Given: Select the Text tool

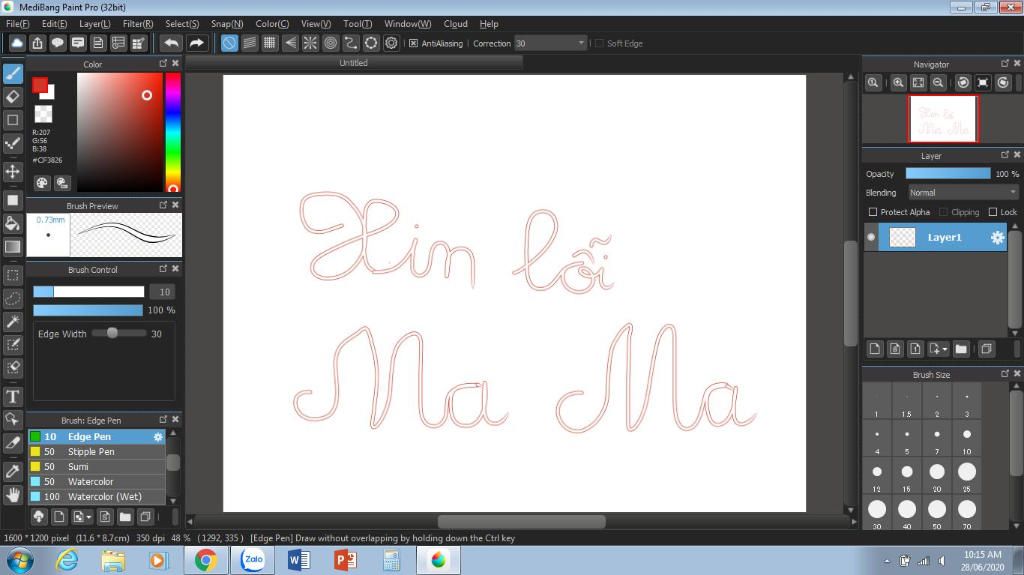Looking at the screenshot, I should click(x=12, y=397).
